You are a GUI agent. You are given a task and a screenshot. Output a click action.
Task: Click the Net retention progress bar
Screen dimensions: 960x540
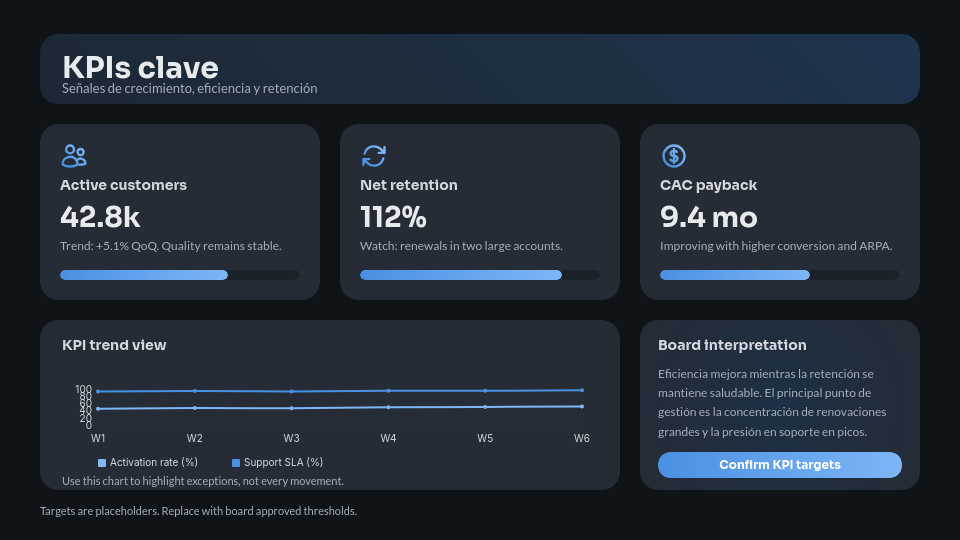480,275
